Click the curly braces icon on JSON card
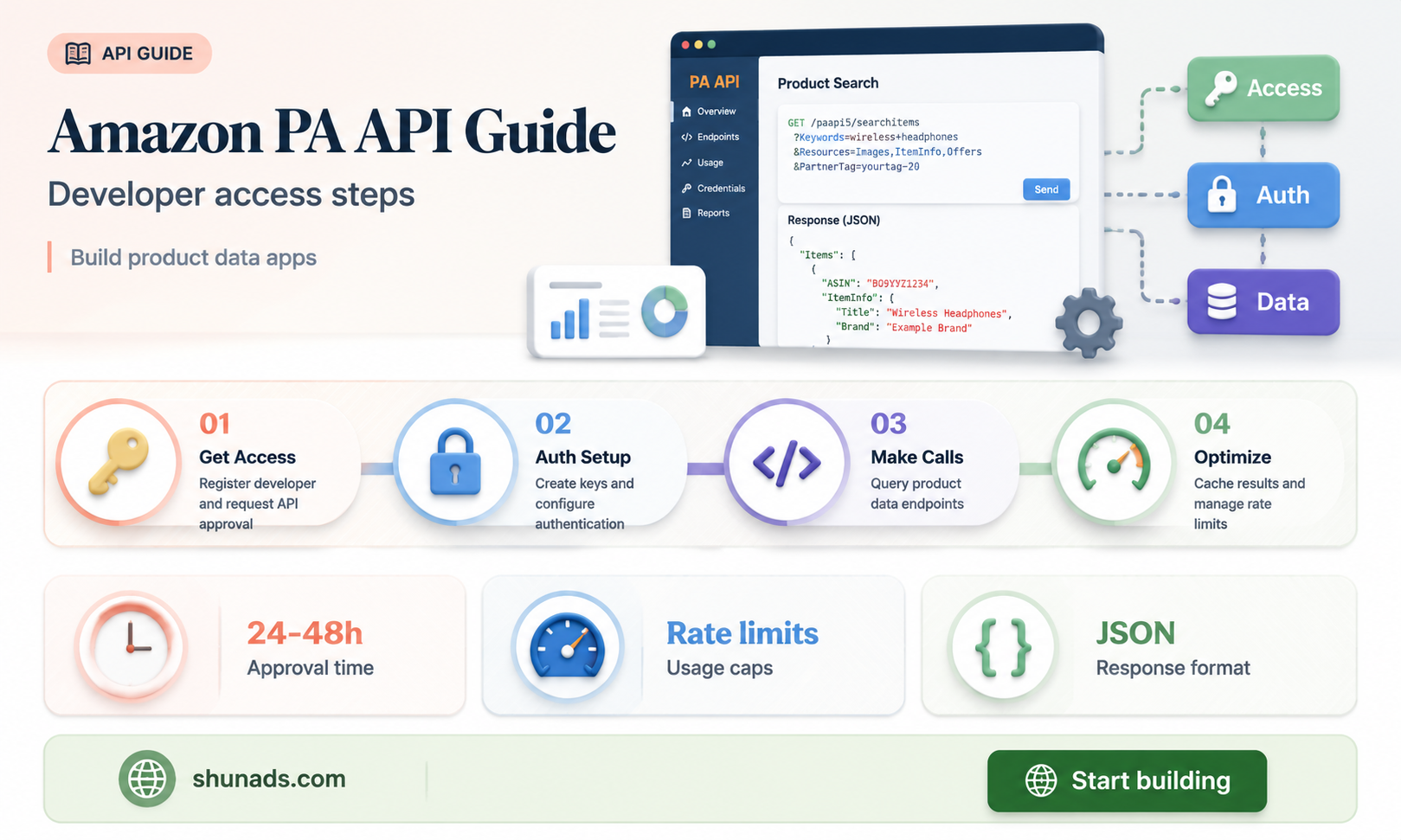 tap(1003, 647)
